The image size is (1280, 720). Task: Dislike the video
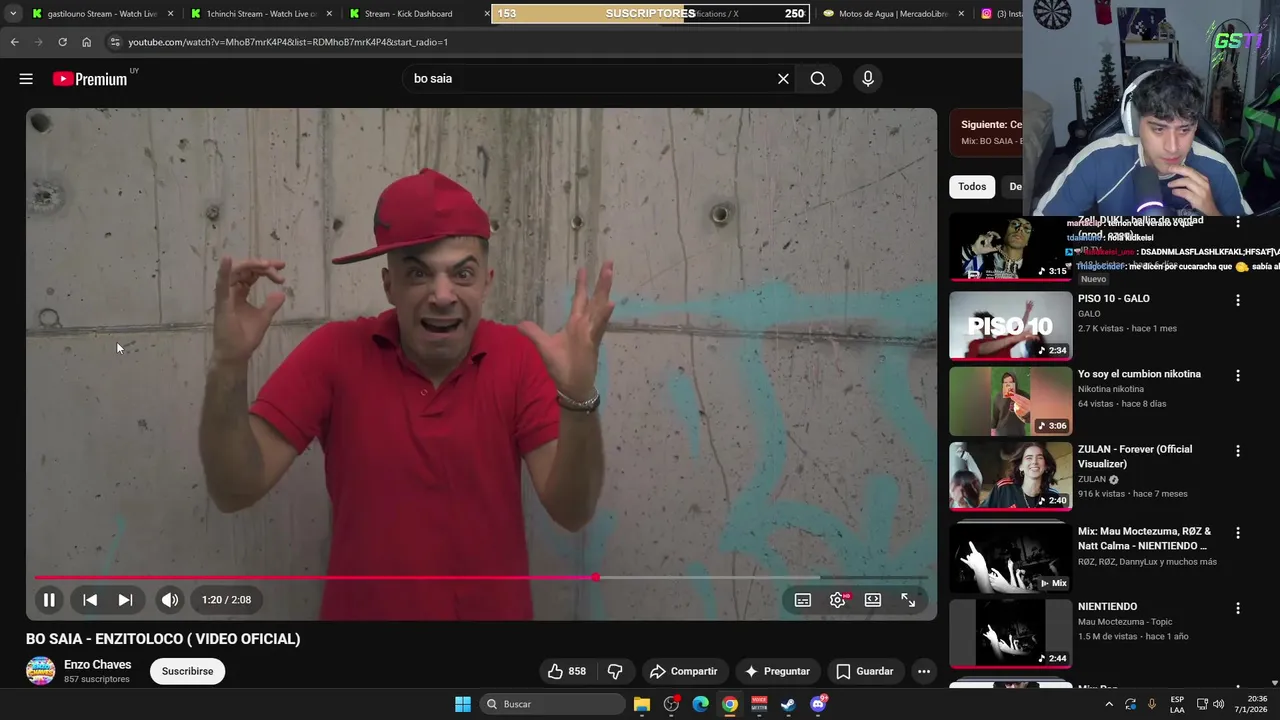click(615, 671)
